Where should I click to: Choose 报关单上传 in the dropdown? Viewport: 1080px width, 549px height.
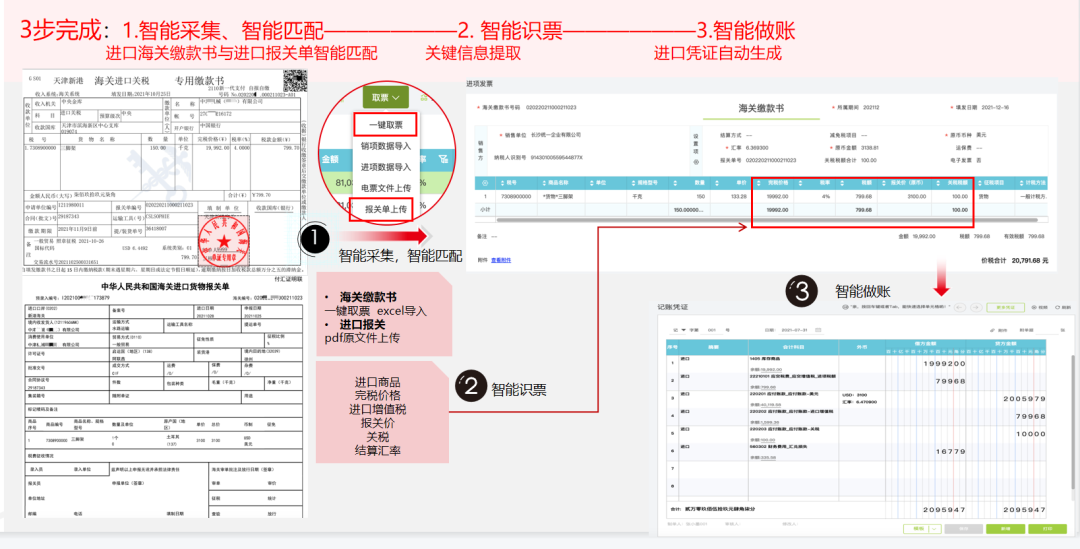(x=384, y=210)
